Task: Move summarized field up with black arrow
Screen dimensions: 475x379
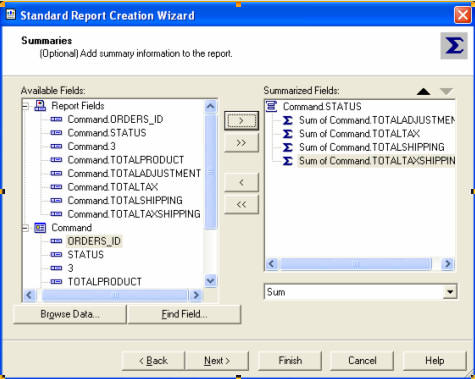Action: (x=423, y=91)
